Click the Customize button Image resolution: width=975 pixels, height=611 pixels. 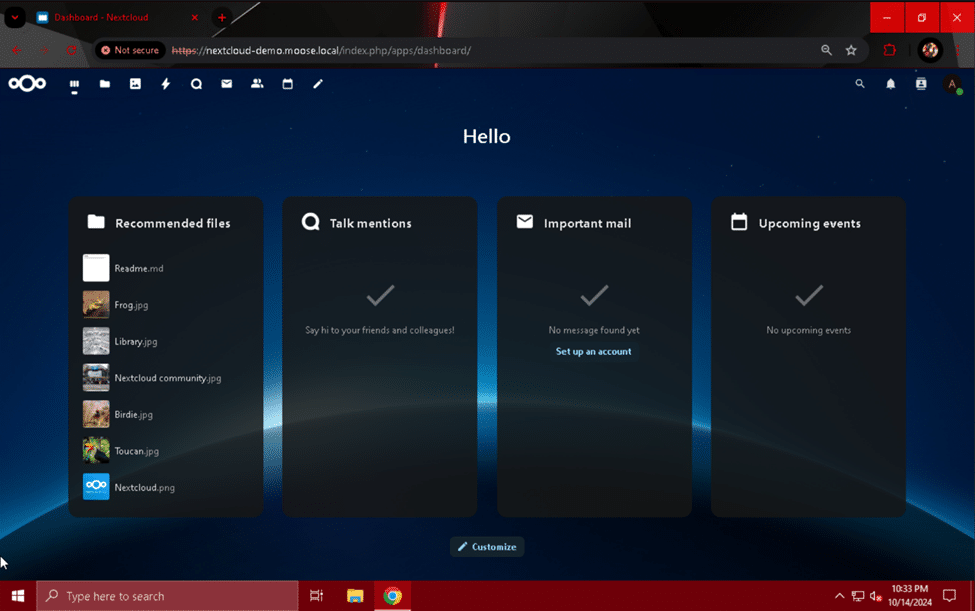pyautogui.click(x=487, y=546)
